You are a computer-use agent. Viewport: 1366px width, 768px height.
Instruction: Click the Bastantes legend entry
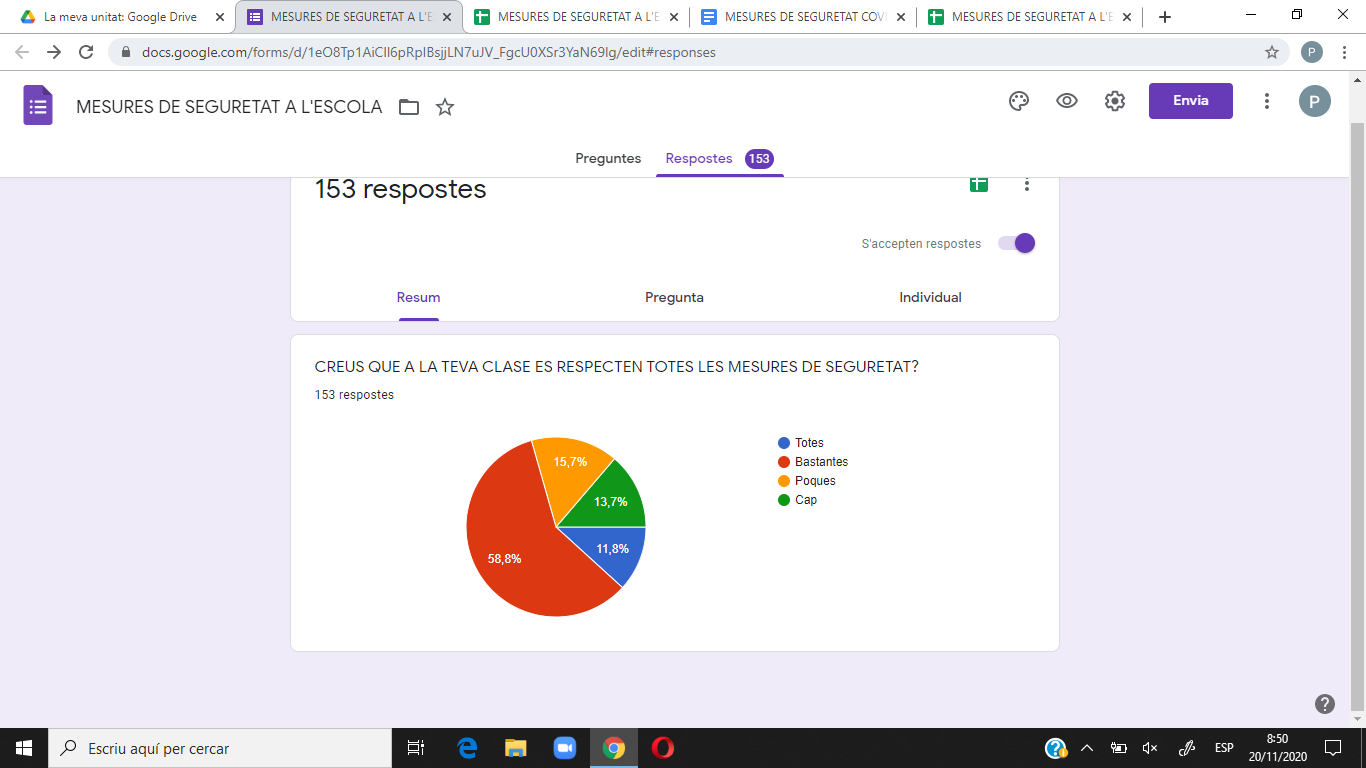813,462
